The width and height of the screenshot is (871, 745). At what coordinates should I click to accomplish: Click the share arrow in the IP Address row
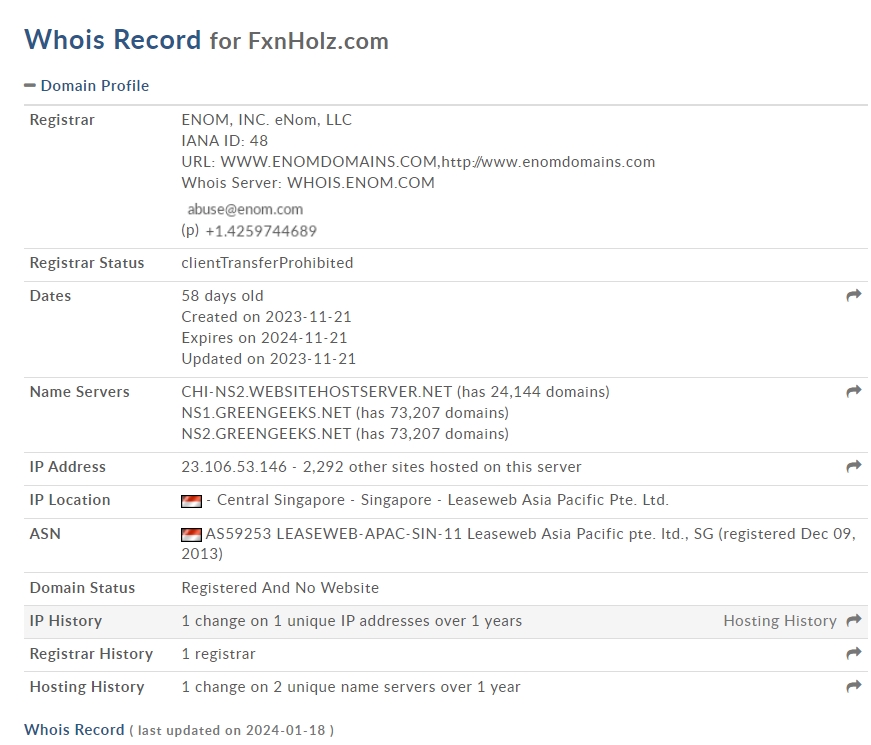click(854, 467)
